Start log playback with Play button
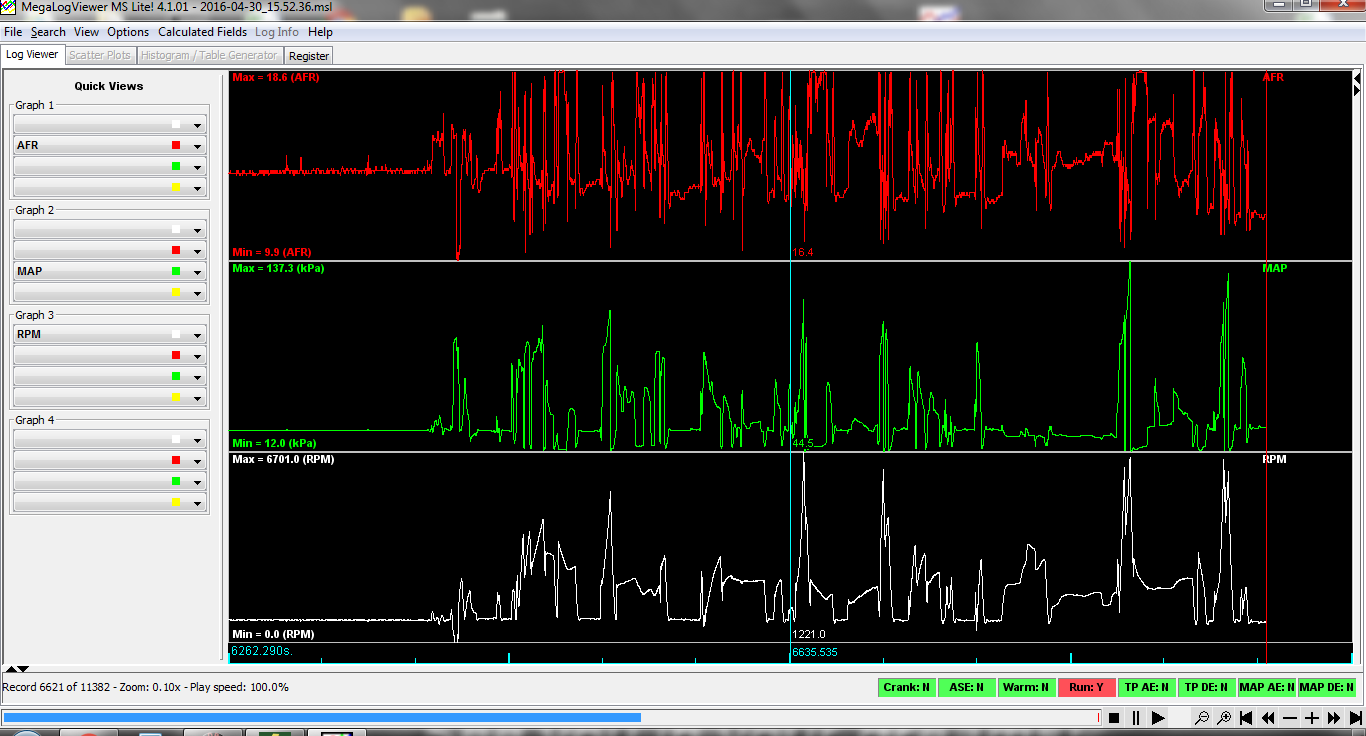The image size is (1366, 736). point(1158,718)
